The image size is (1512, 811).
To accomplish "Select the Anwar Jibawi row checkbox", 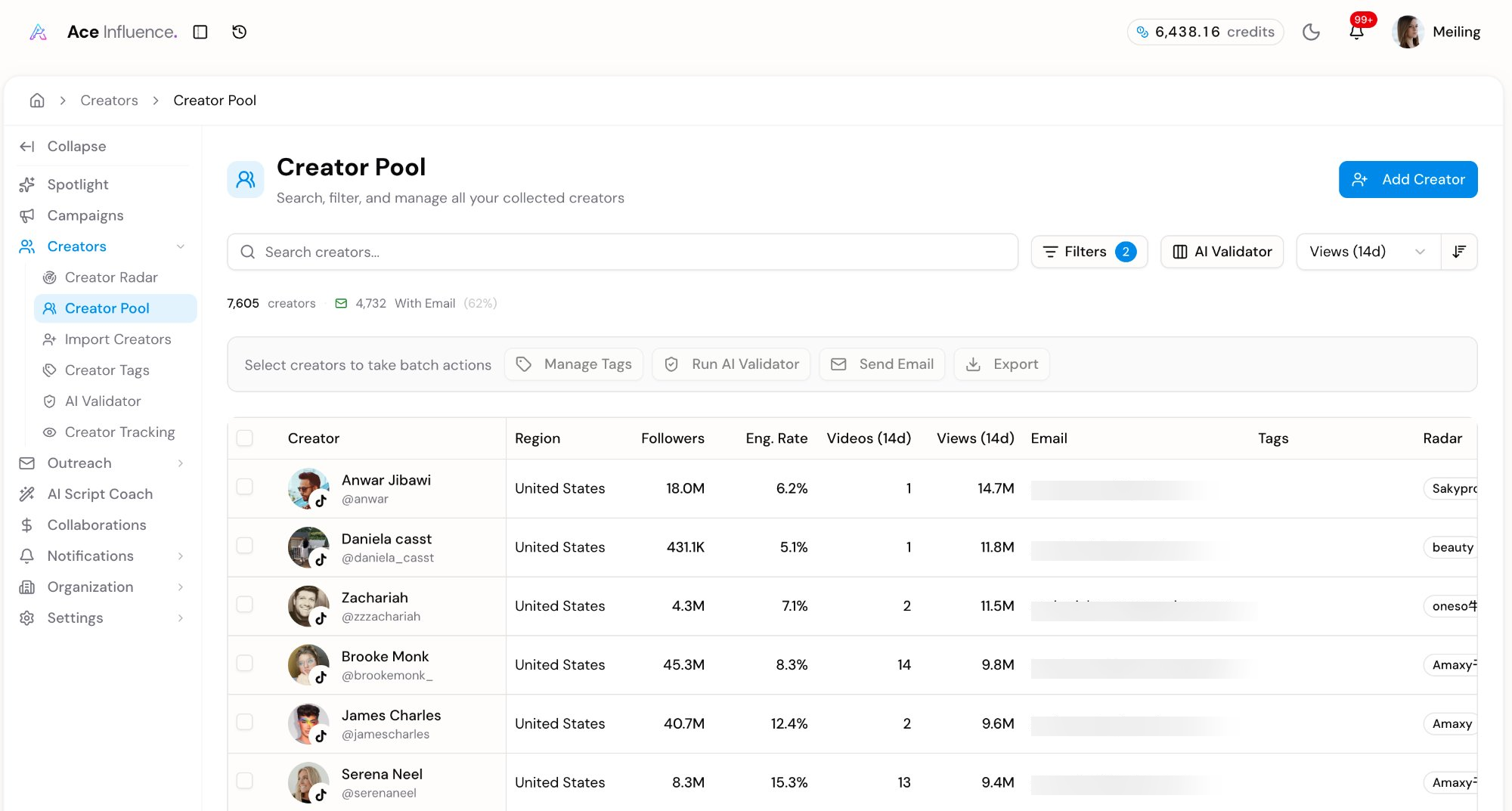I will click(244, 487).
